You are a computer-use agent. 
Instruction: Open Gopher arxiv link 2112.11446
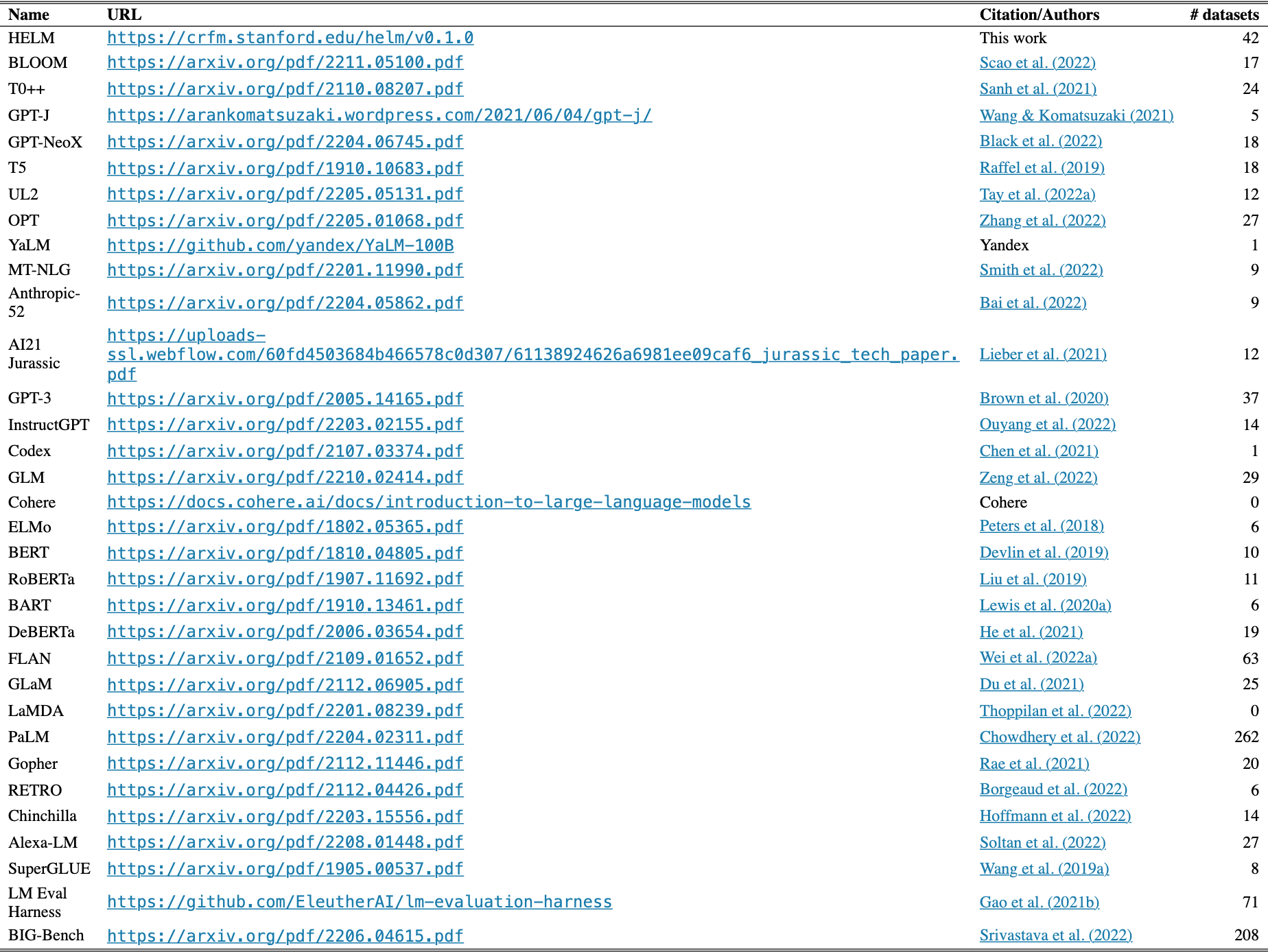285,763
